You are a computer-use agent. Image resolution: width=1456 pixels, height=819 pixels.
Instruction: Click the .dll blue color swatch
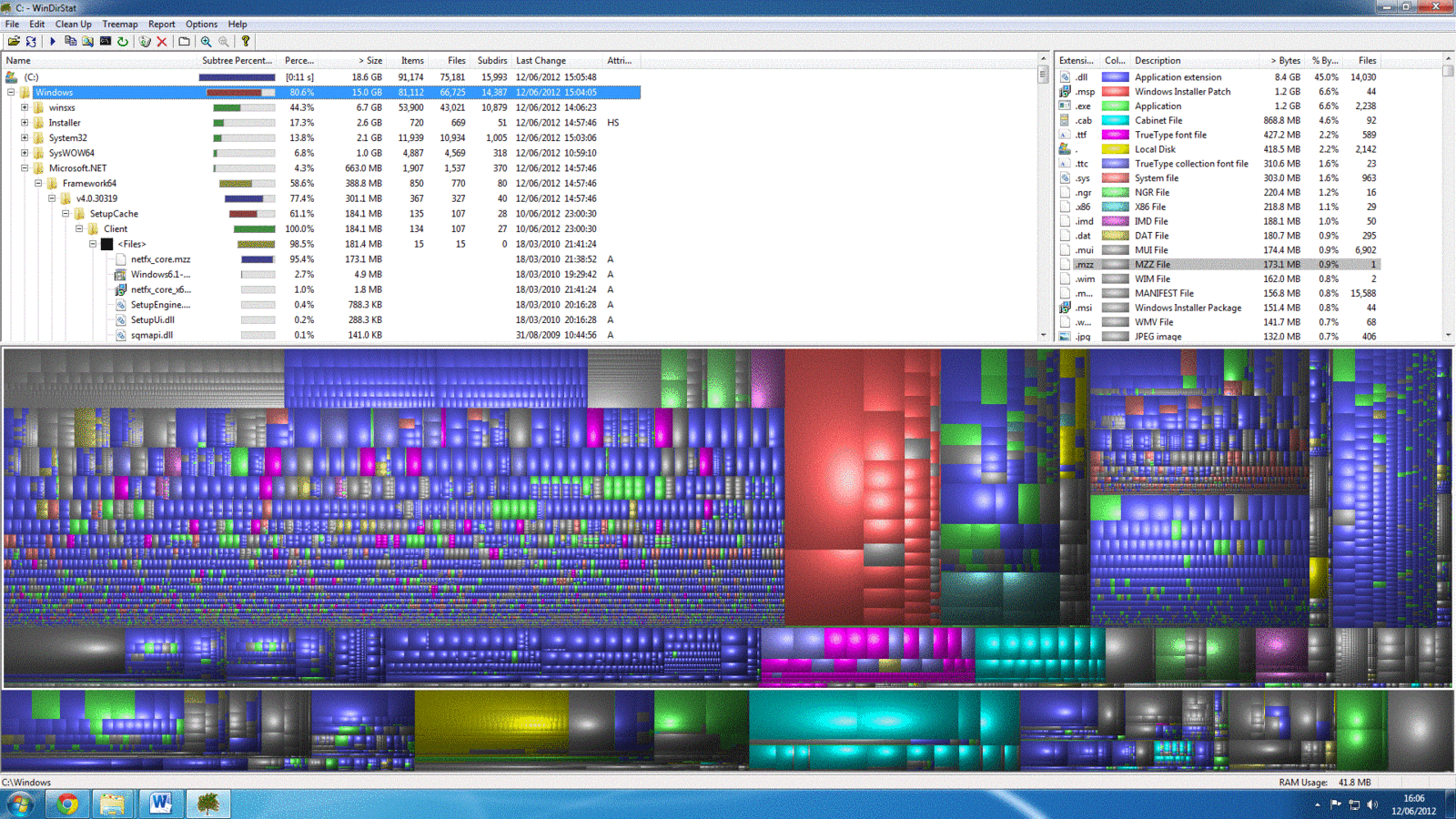coord(1116,77)
